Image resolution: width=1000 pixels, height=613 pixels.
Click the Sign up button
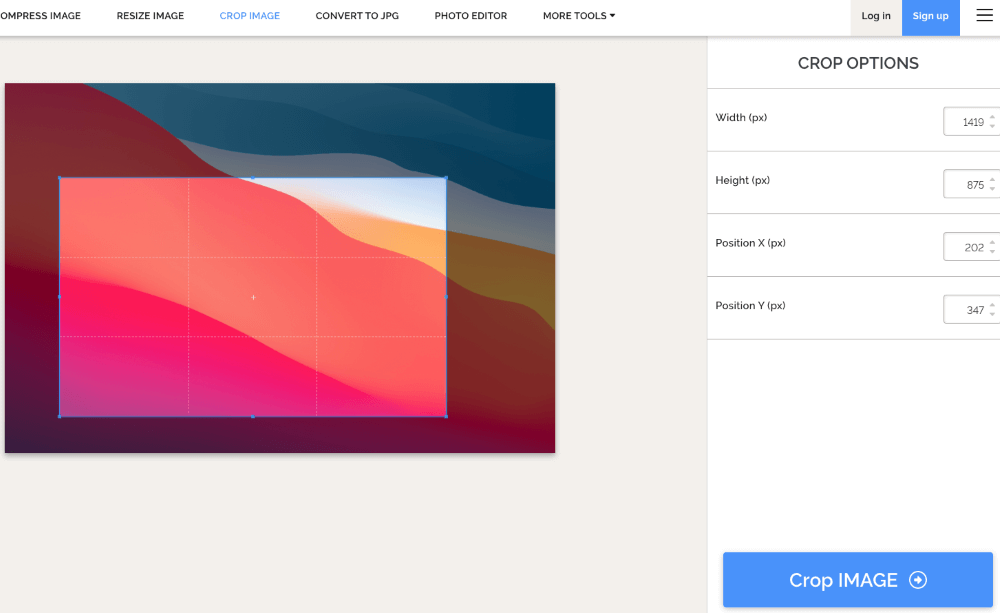pos(930,16)
